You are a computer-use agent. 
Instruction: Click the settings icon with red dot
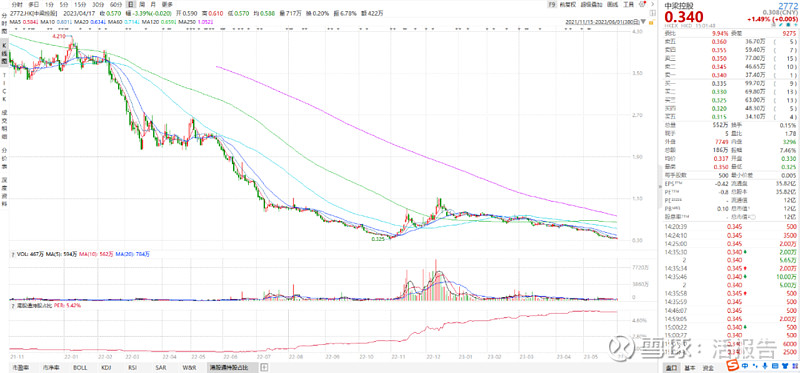(642, 4)
